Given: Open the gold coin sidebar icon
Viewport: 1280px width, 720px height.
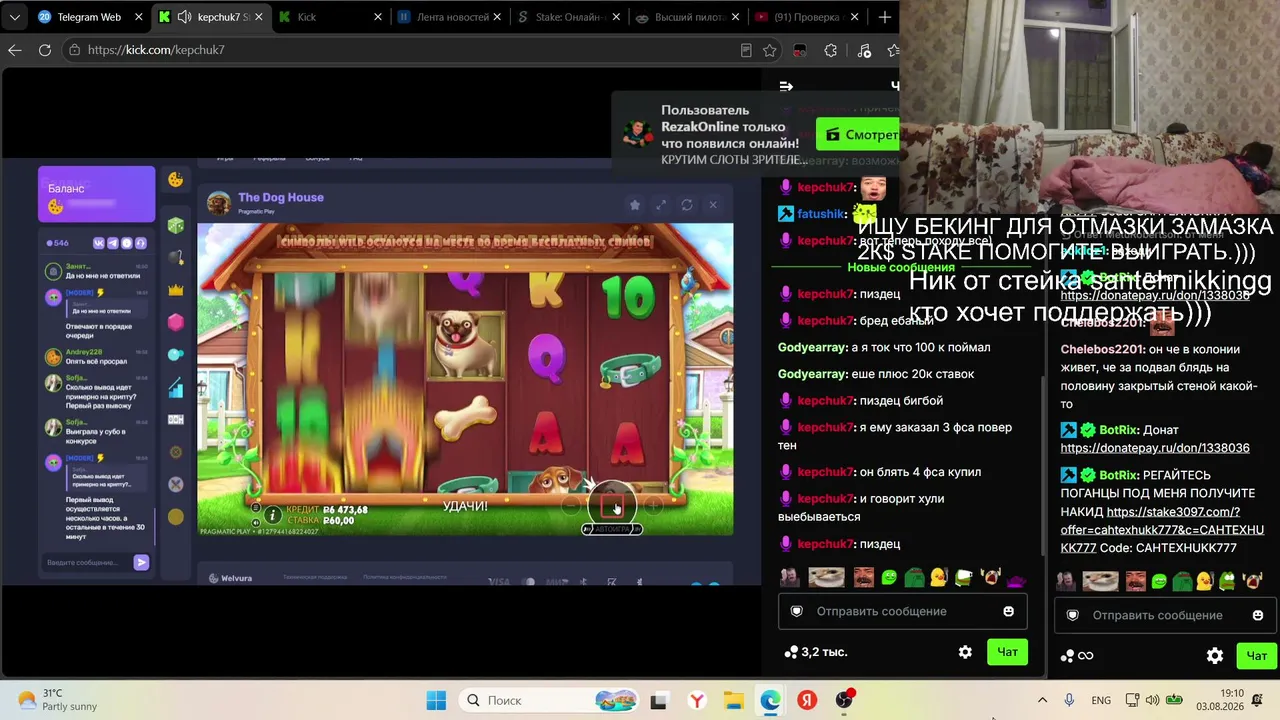Looking at the screenshot, I should coord(176,517).
